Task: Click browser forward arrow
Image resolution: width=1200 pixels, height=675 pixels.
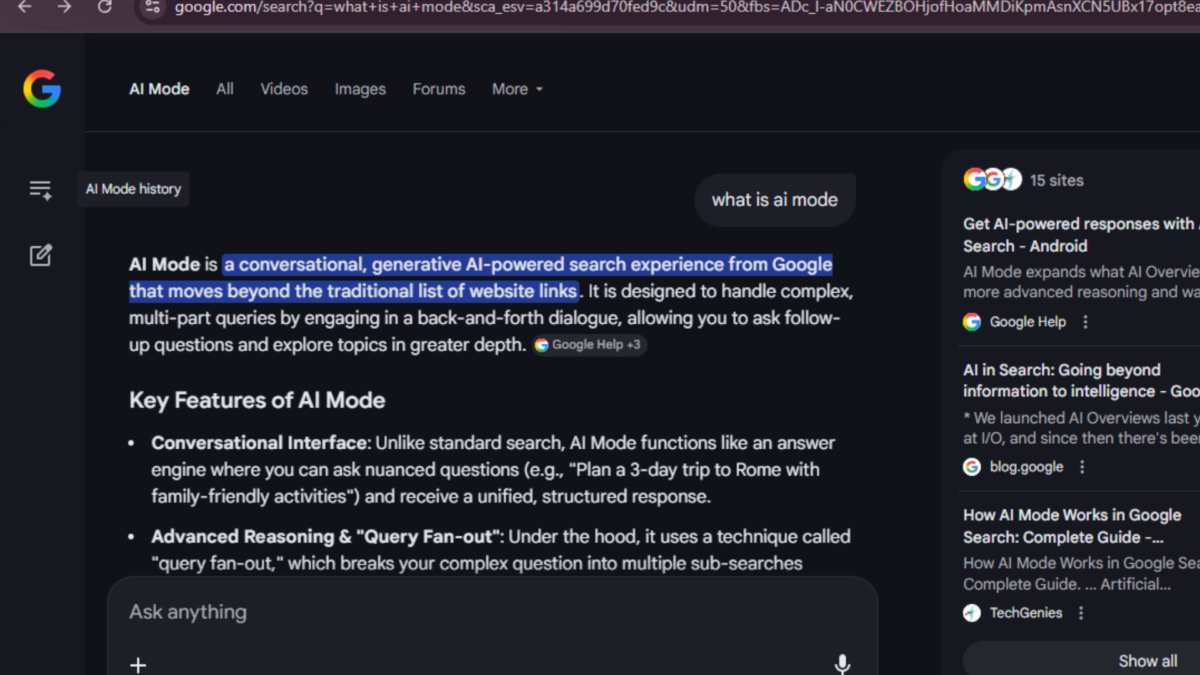Action: pyautogui.click(x=64, y=7)
